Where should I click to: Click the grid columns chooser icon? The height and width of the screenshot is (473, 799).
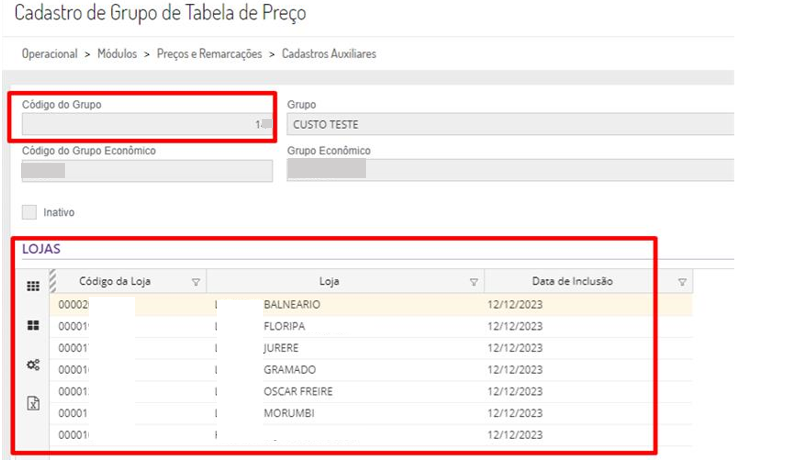coord(33,286)
